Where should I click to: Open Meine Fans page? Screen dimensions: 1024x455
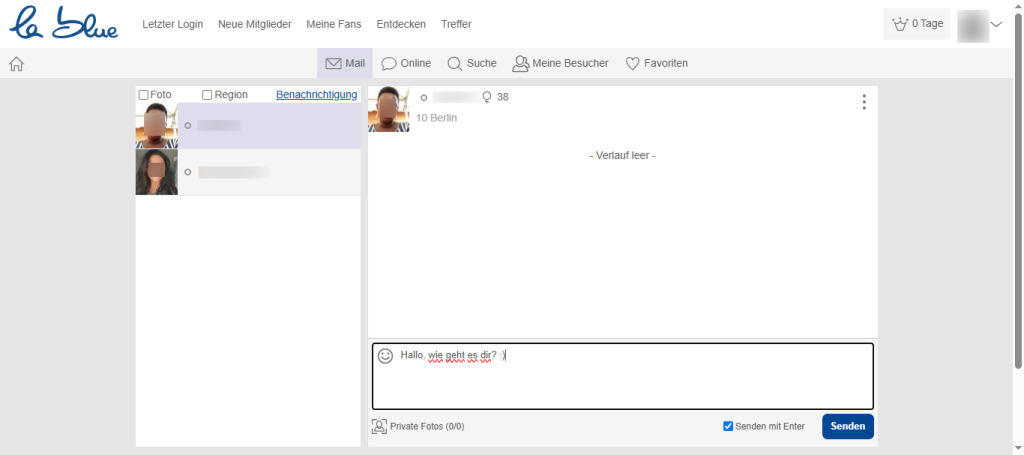click(x=334, y=24)
